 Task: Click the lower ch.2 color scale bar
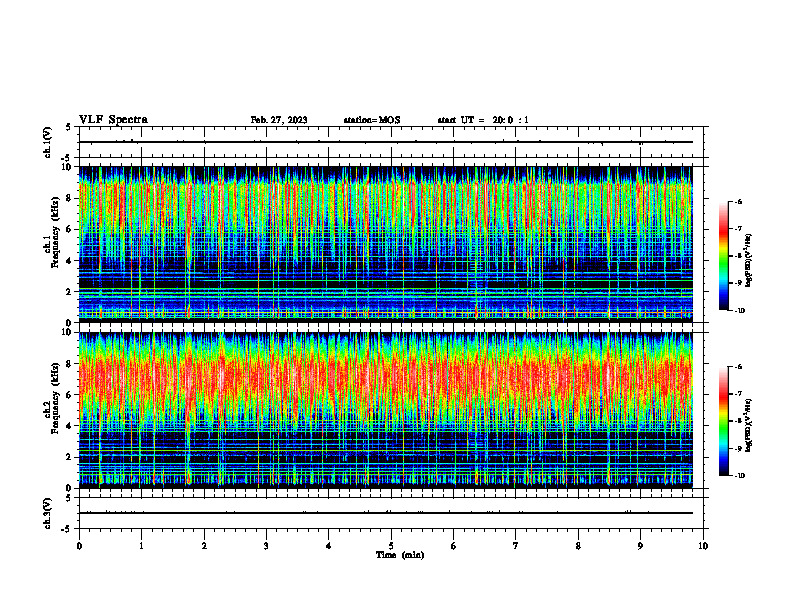[x=724, y=421]
